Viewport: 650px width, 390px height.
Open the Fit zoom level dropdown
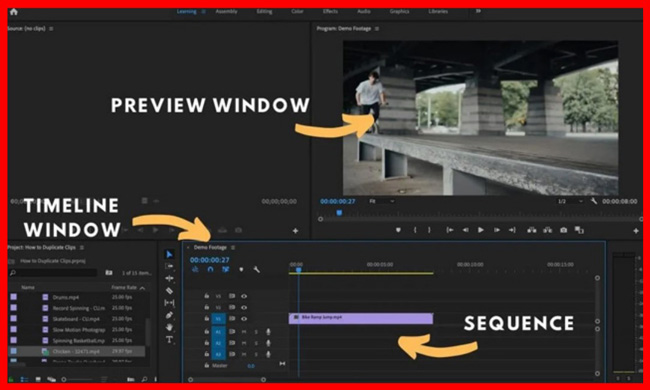382,201
